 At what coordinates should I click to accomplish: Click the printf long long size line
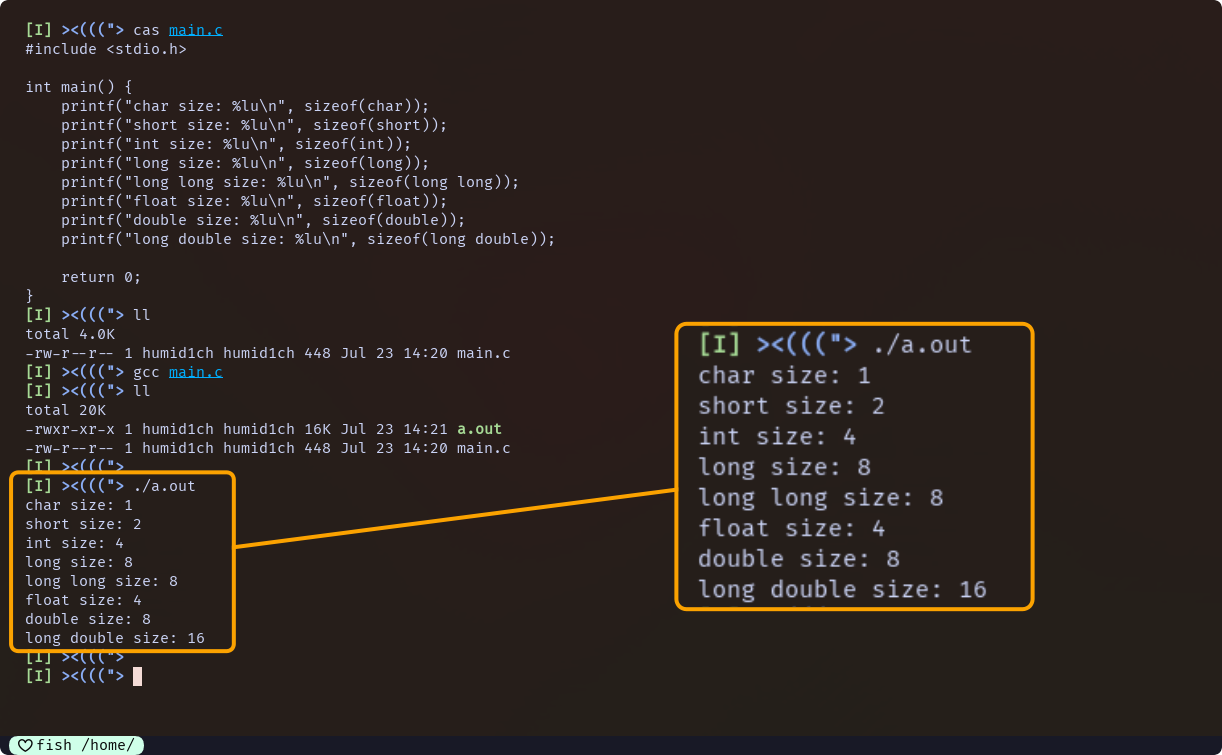[x=290, y=182]
